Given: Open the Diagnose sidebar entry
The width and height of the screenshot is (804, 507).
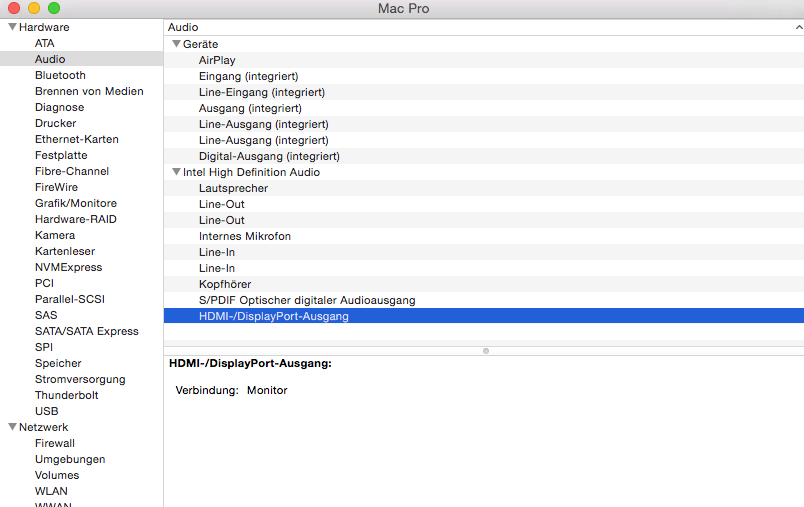Looking at the screenshot, I should coord(59,107).
